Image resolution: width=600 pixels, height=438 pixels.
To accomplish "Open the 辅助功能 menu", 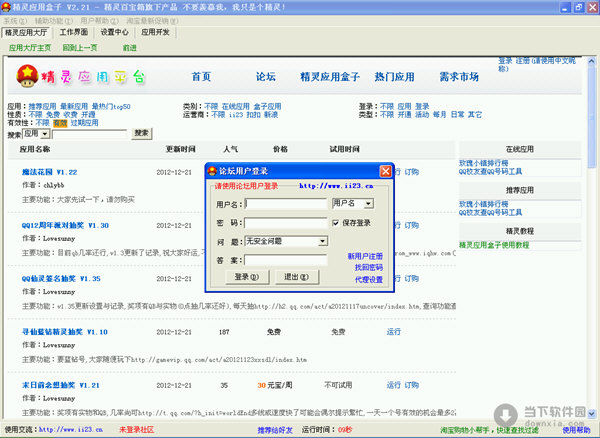I will (x=54, y=21).
